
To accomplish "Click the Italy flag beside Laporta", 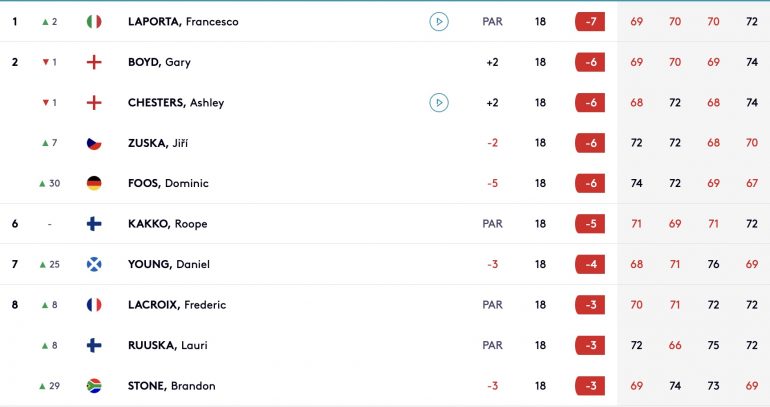I will (x=94, y=22).
